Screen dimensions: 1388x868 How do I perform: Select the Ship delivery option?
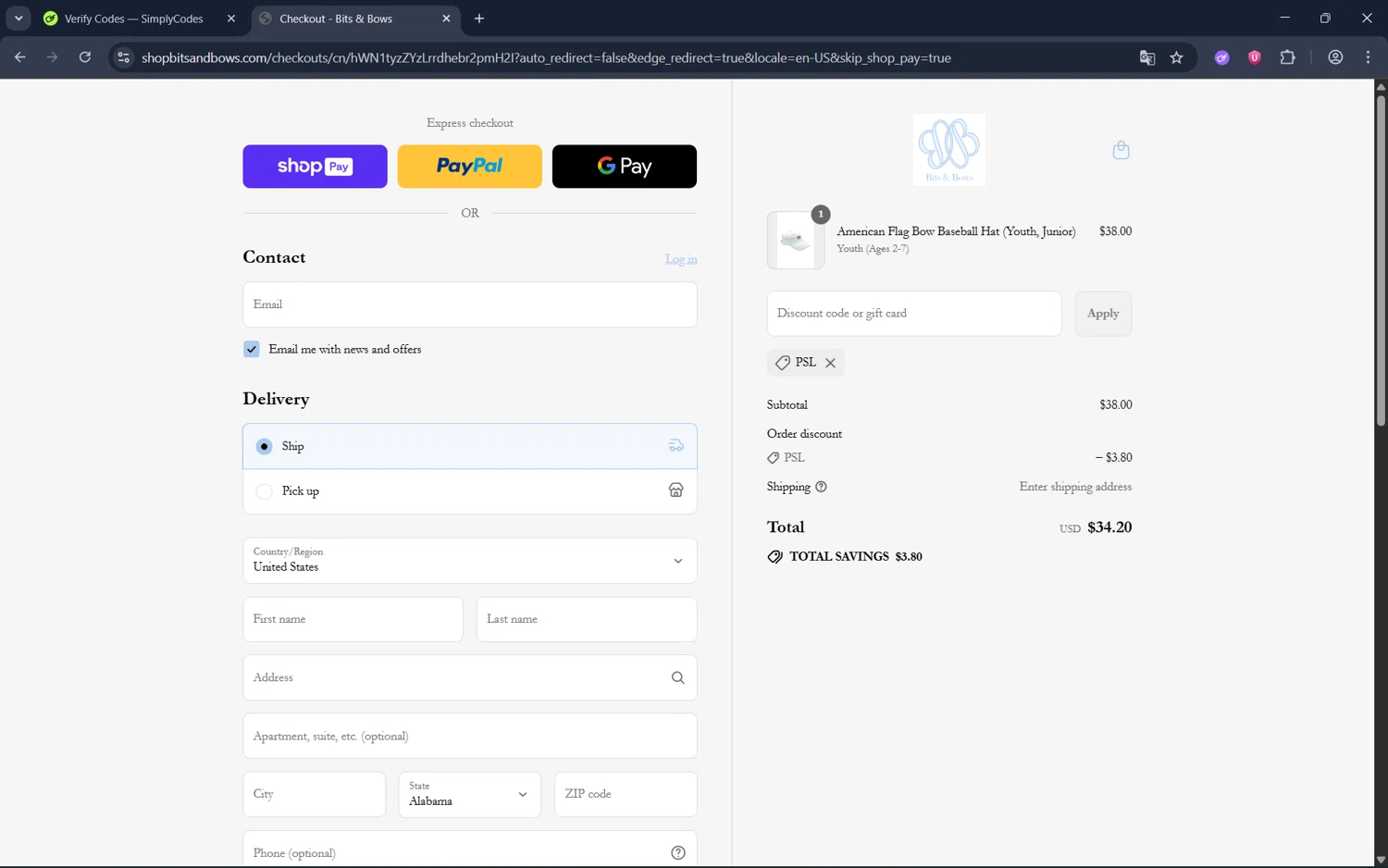pyautogui.click(x=469, y=446)
